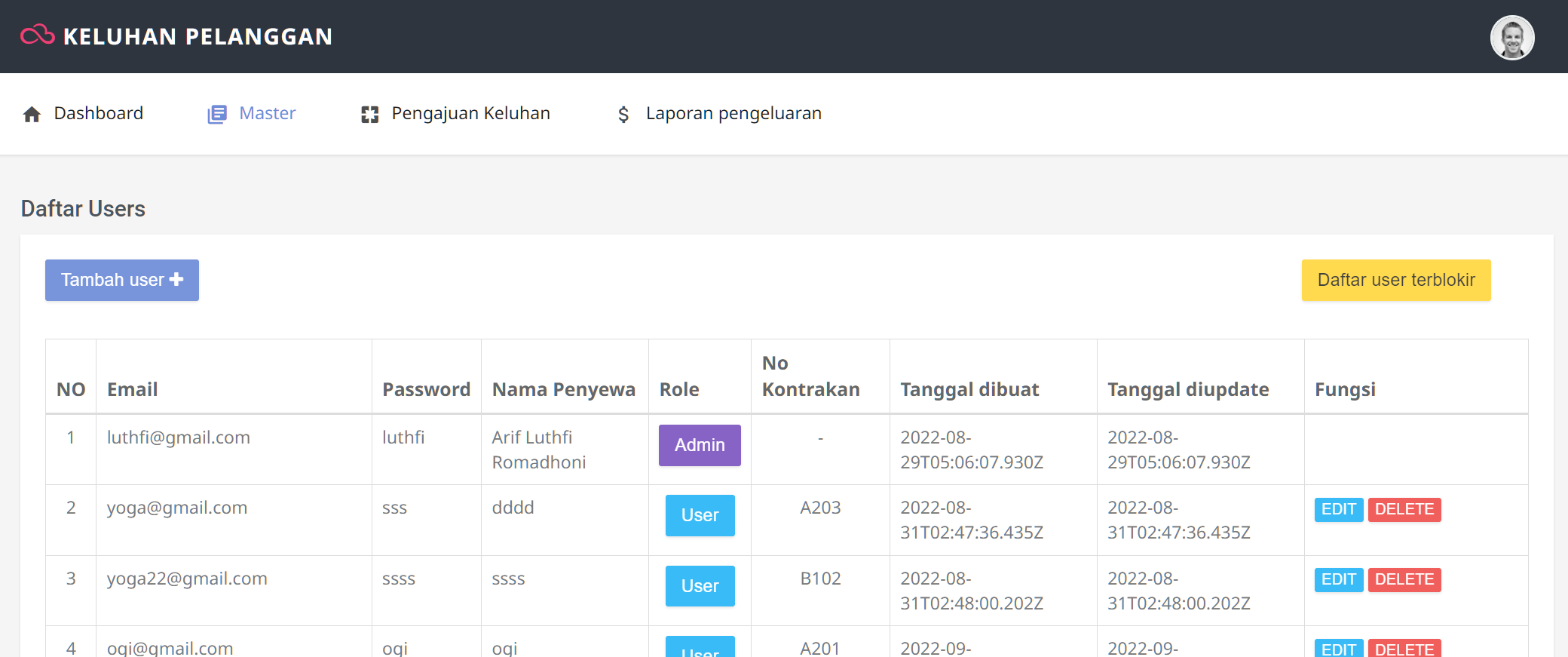Edit the ogi@gmail.com user

point(1339,649)
